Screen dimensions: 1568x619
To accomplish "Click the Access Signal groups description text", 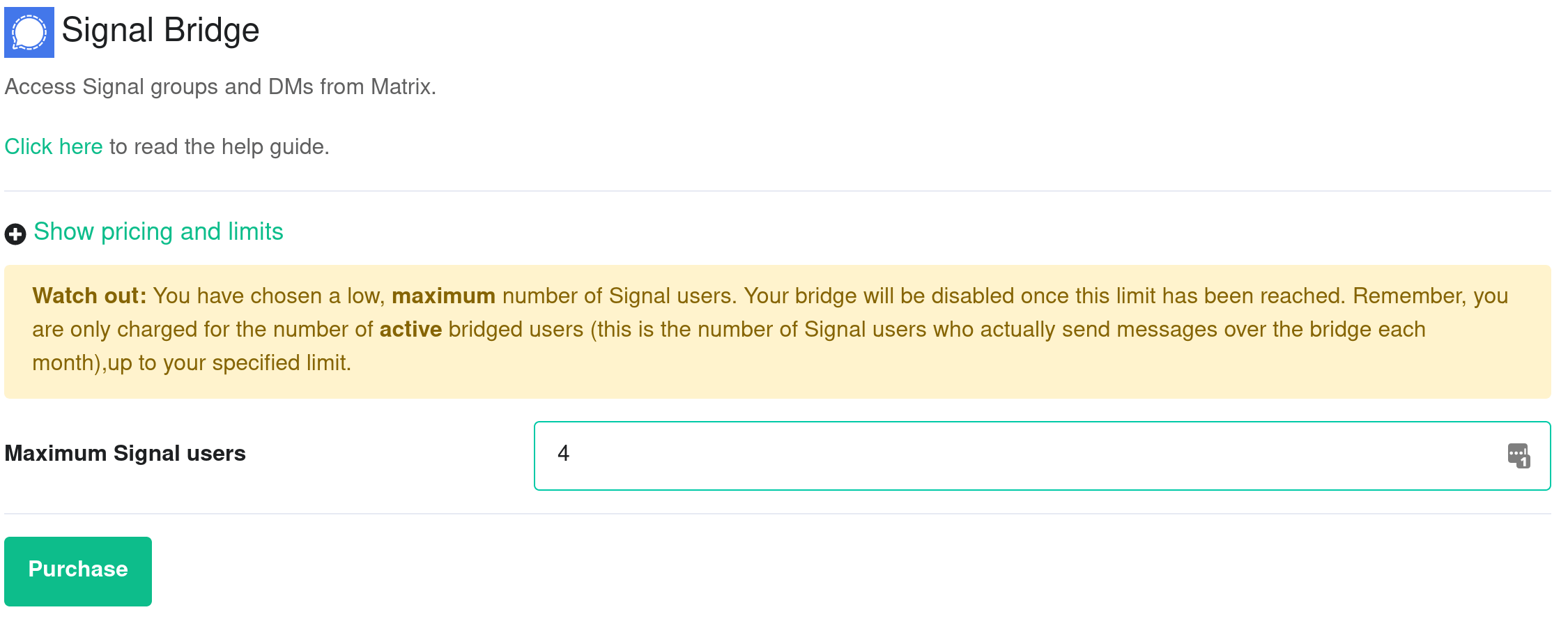I will pyautogui.click(x=220, y=86).
